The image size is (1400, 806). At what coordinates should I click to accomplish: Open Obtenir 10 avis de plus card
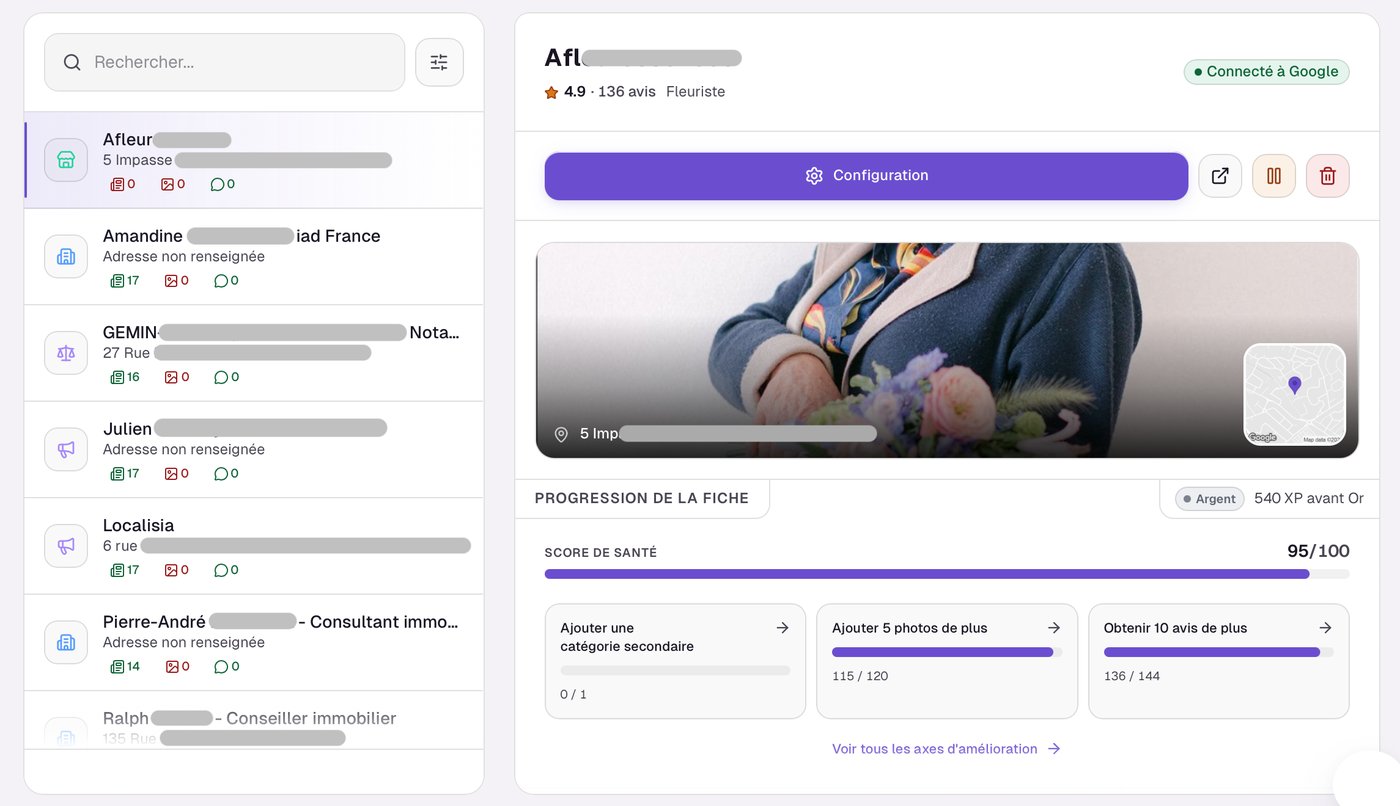(x=1219, y=661)
